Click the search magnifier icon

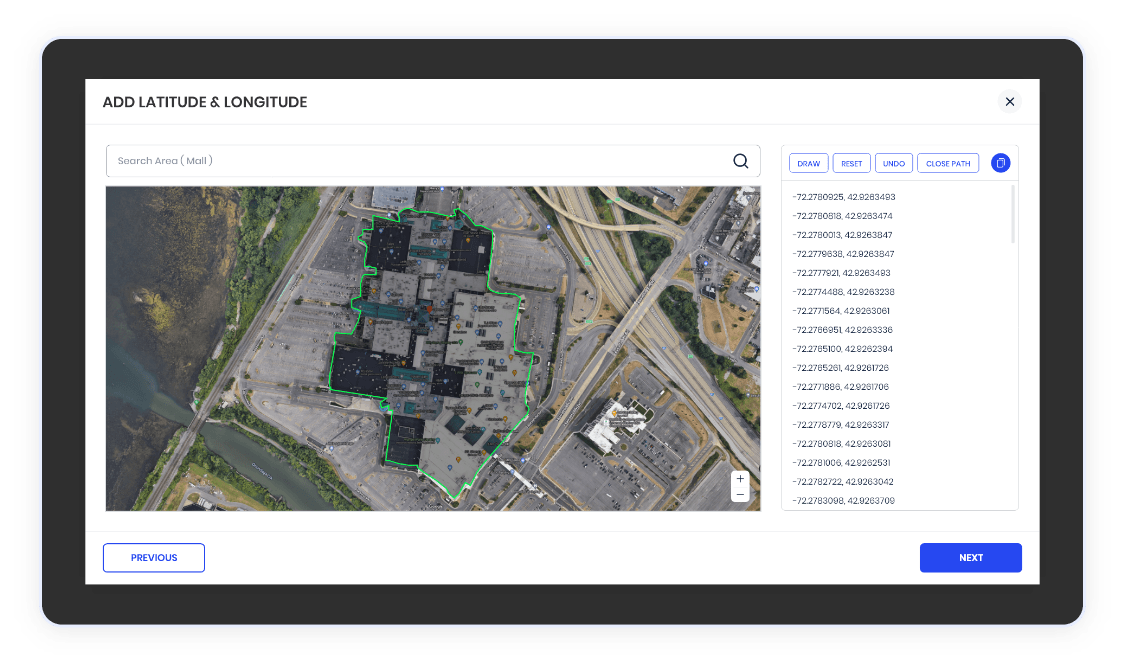(740, 161)
